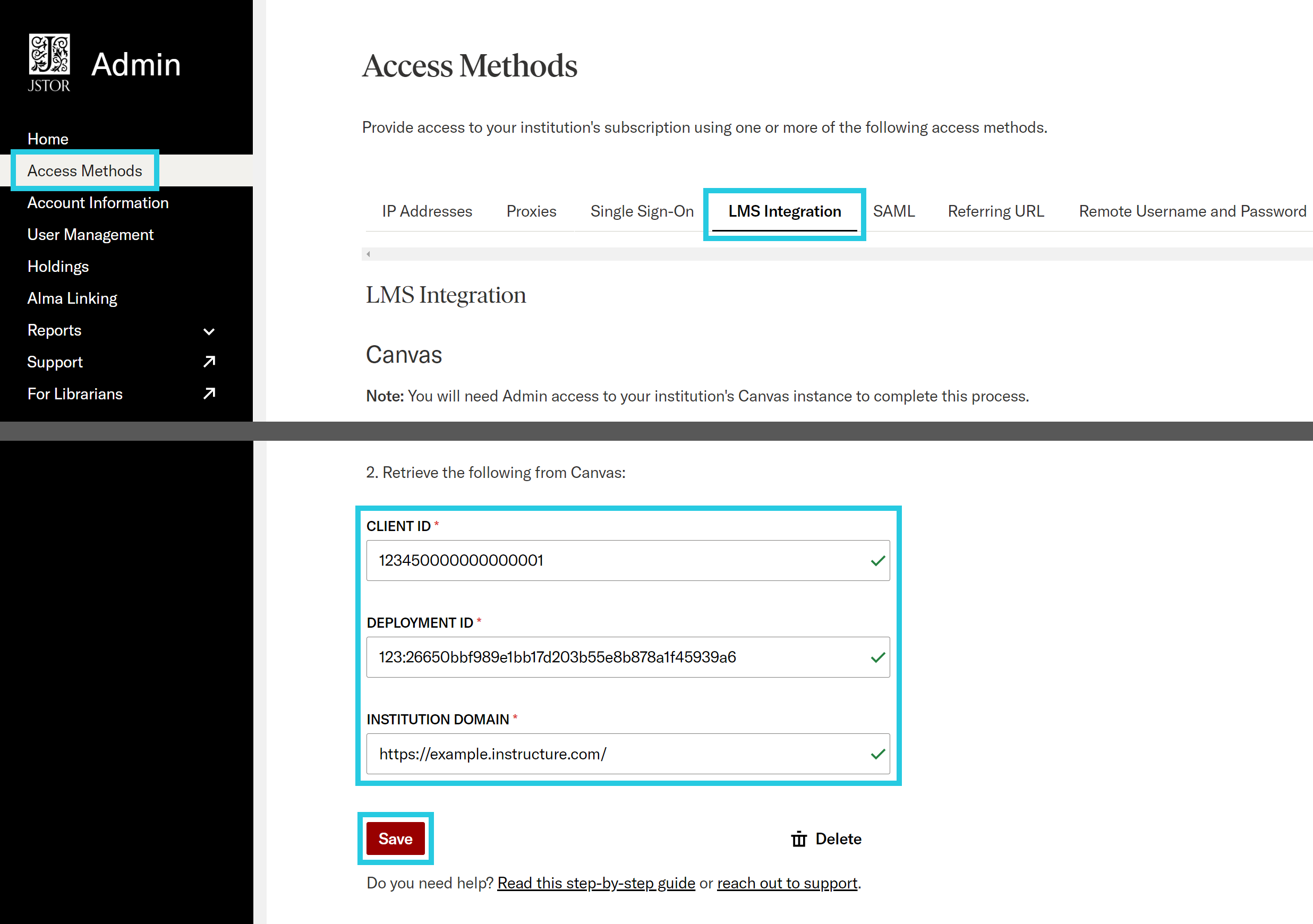Switch to the Proxies tab
This screenshot has height=924, width=1313.
pos(531,211)
